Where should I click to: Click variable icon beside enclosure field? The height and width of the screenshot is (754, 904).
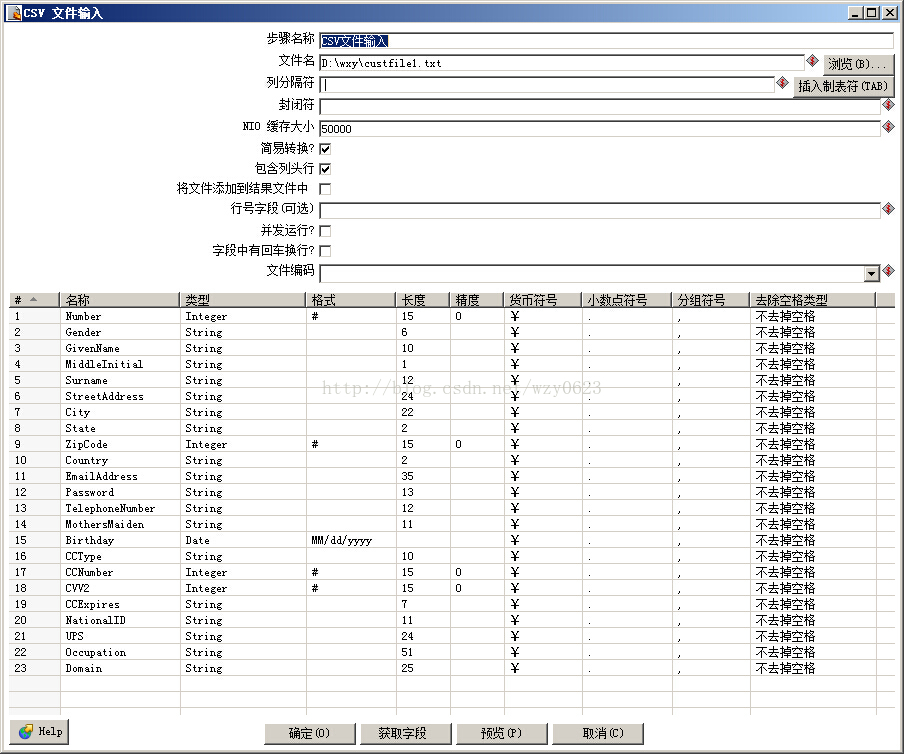tap(888, 104)
